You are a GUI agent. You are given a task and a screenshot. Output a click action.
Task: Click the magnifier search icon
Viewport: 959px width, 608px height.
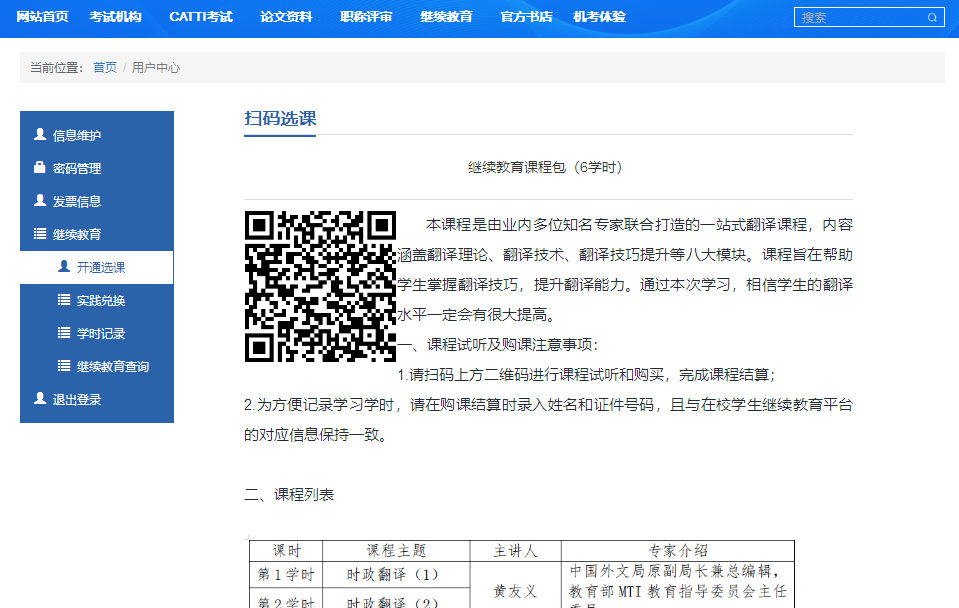[x=932, y=18]
